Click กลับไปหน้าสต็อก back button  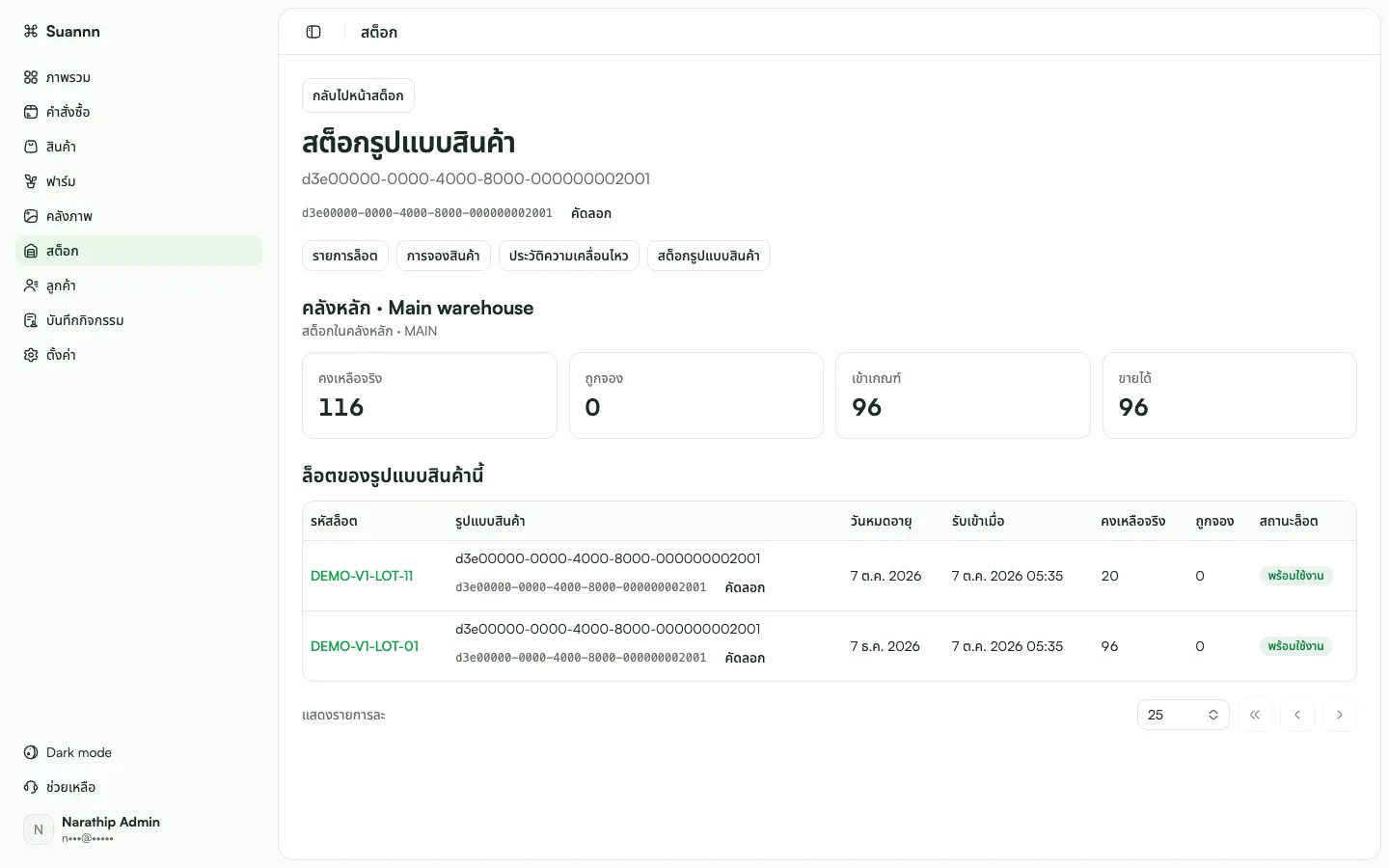click(x=358, y=95)
